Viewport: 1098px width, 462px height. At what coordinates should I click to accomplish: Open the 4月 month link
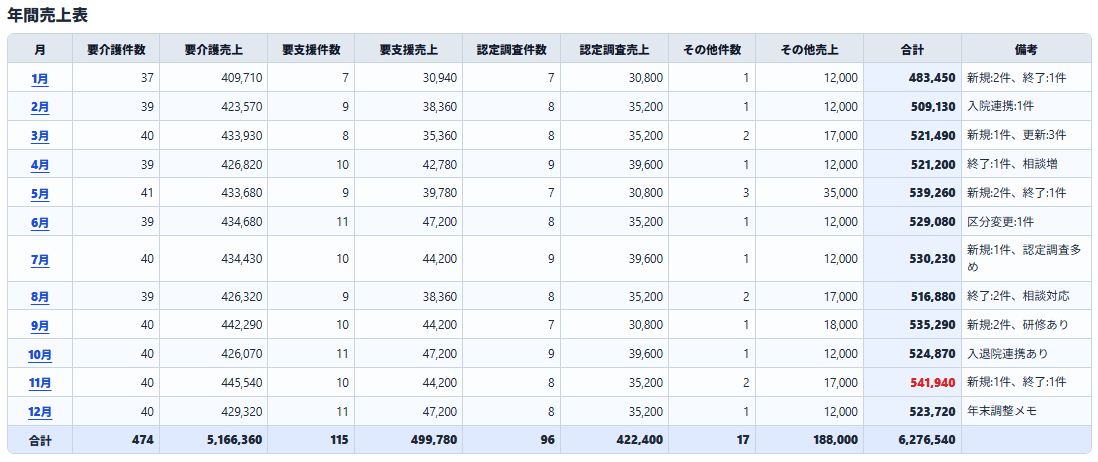[x=40, y=165]
